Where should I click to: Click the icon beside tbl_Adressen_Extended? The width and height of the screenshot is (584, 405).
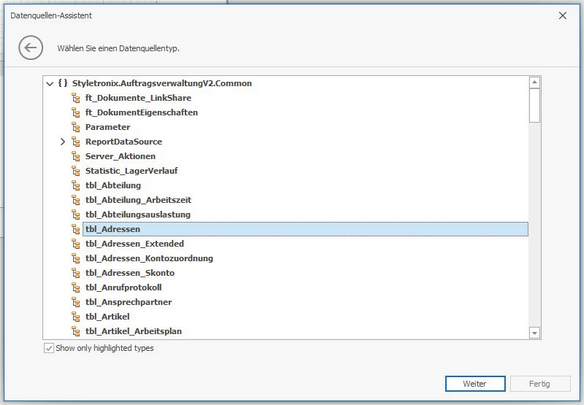pyautogui.click(x=76, y=244)
